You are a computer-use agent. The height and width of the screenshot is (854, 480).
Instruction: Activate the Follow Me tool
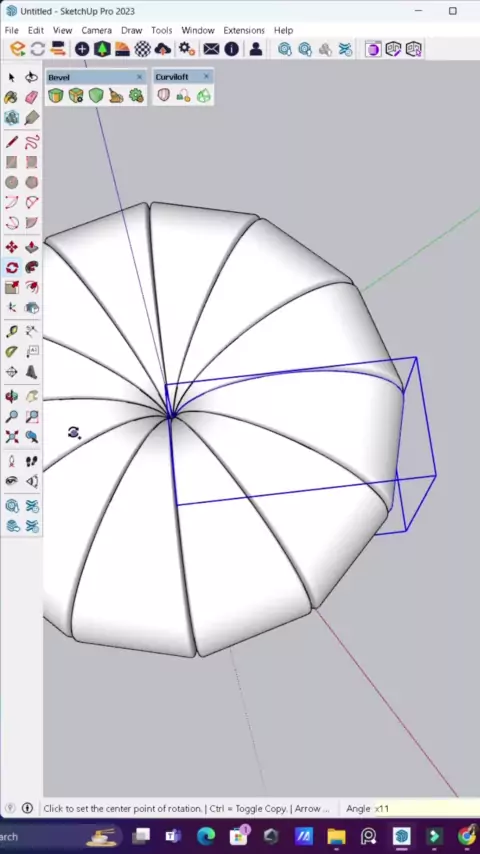tap(32, 267)
